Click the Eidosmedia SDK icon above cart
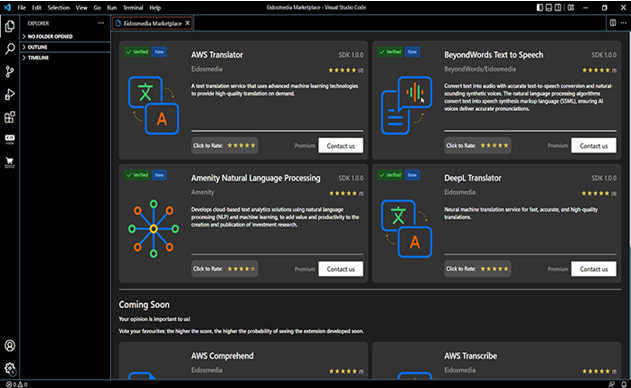Image resolution: width=631 pixels, height=388 pixels. pos(10,140)
